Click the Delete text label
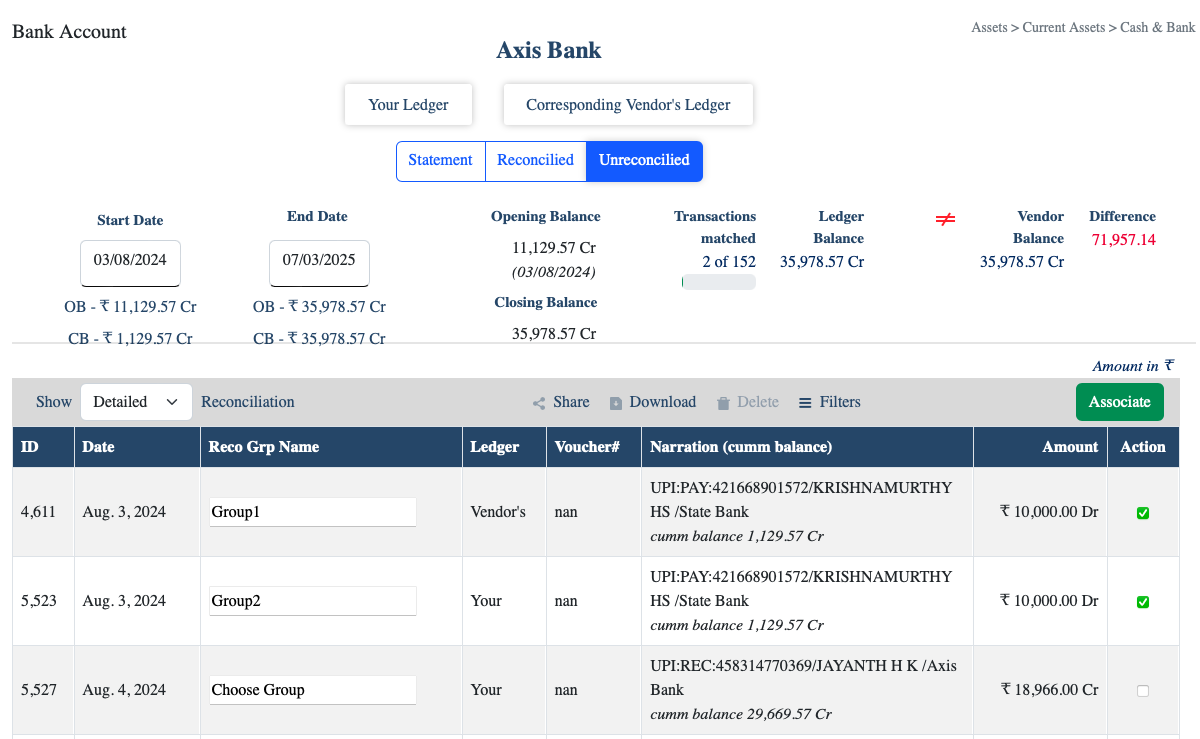Screen dimensions: 1200x739 758,402
